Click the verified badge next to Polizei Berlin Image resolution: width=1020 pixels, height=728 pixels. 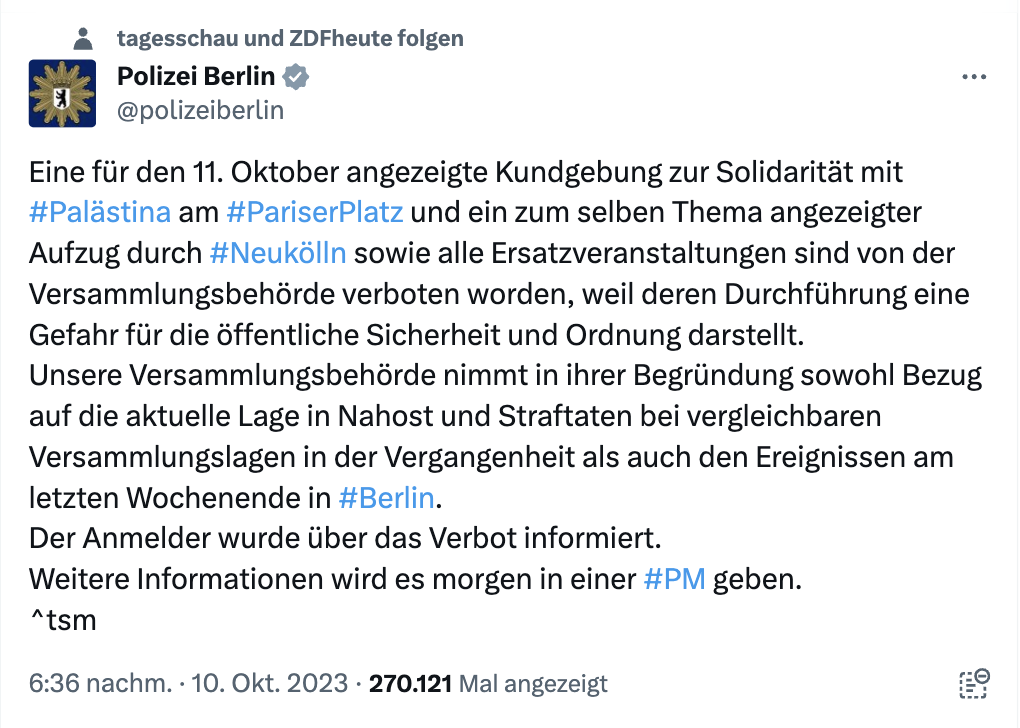[x=297, y=76]
